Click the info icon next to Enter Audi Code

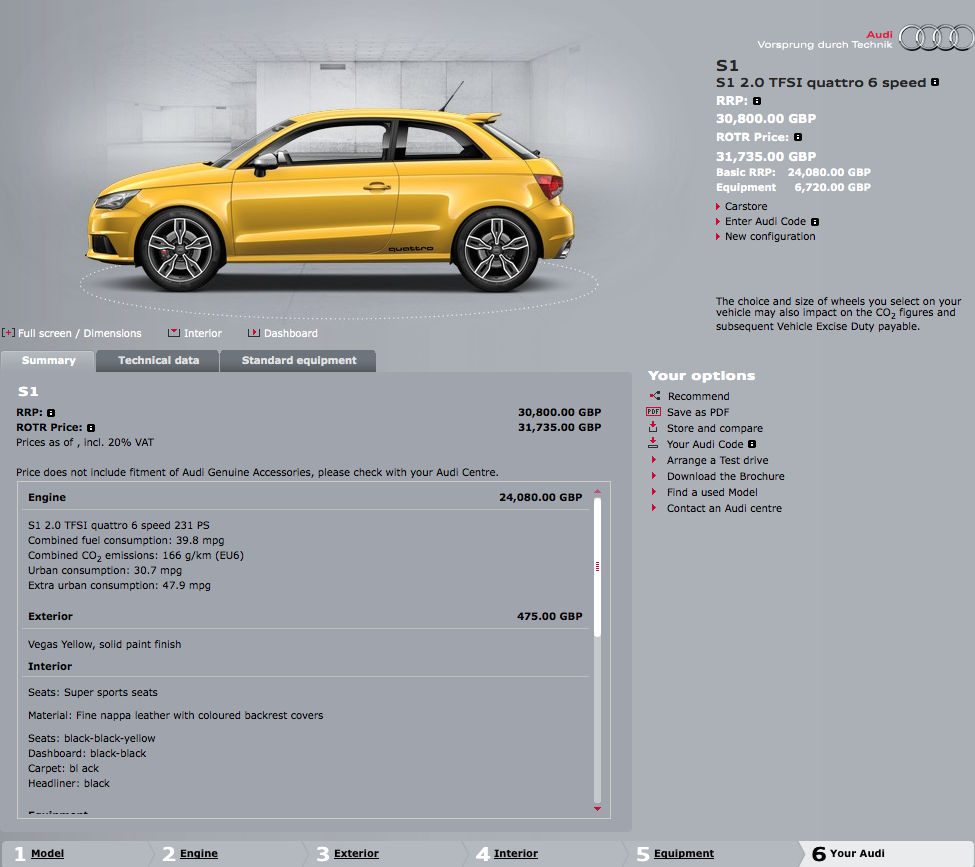(815, 222)
